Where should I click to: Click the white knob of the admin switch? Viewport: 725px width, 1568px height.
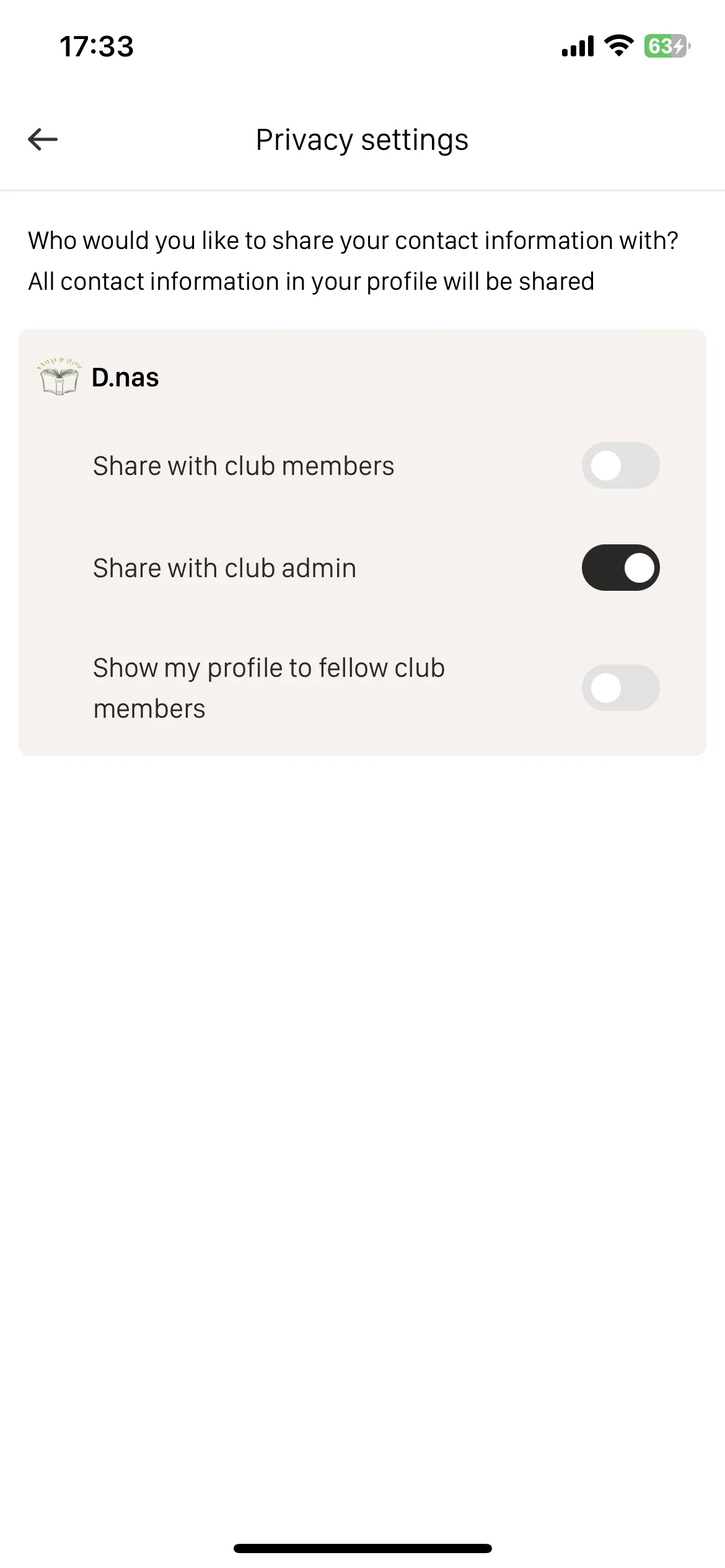(639, 568)
